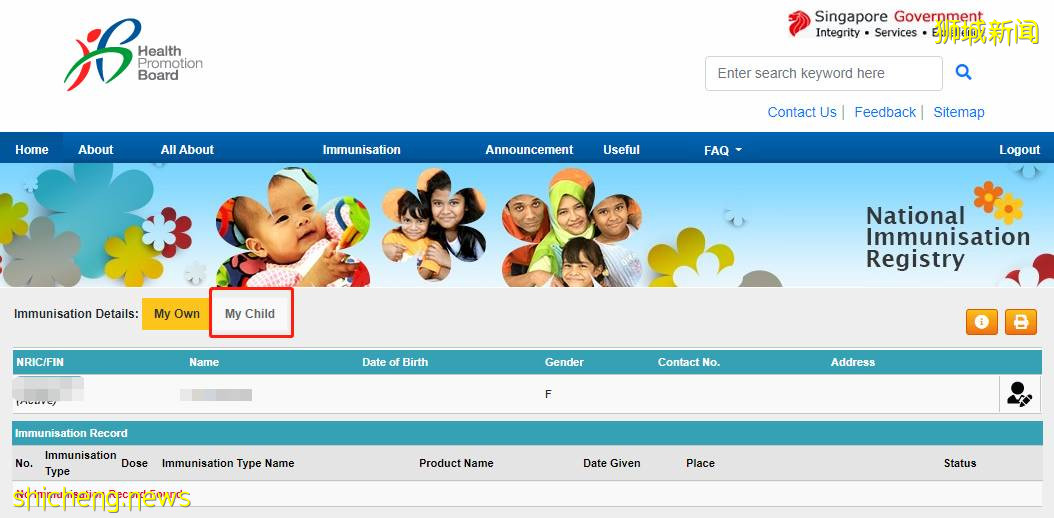Open the About menu item

96,150
